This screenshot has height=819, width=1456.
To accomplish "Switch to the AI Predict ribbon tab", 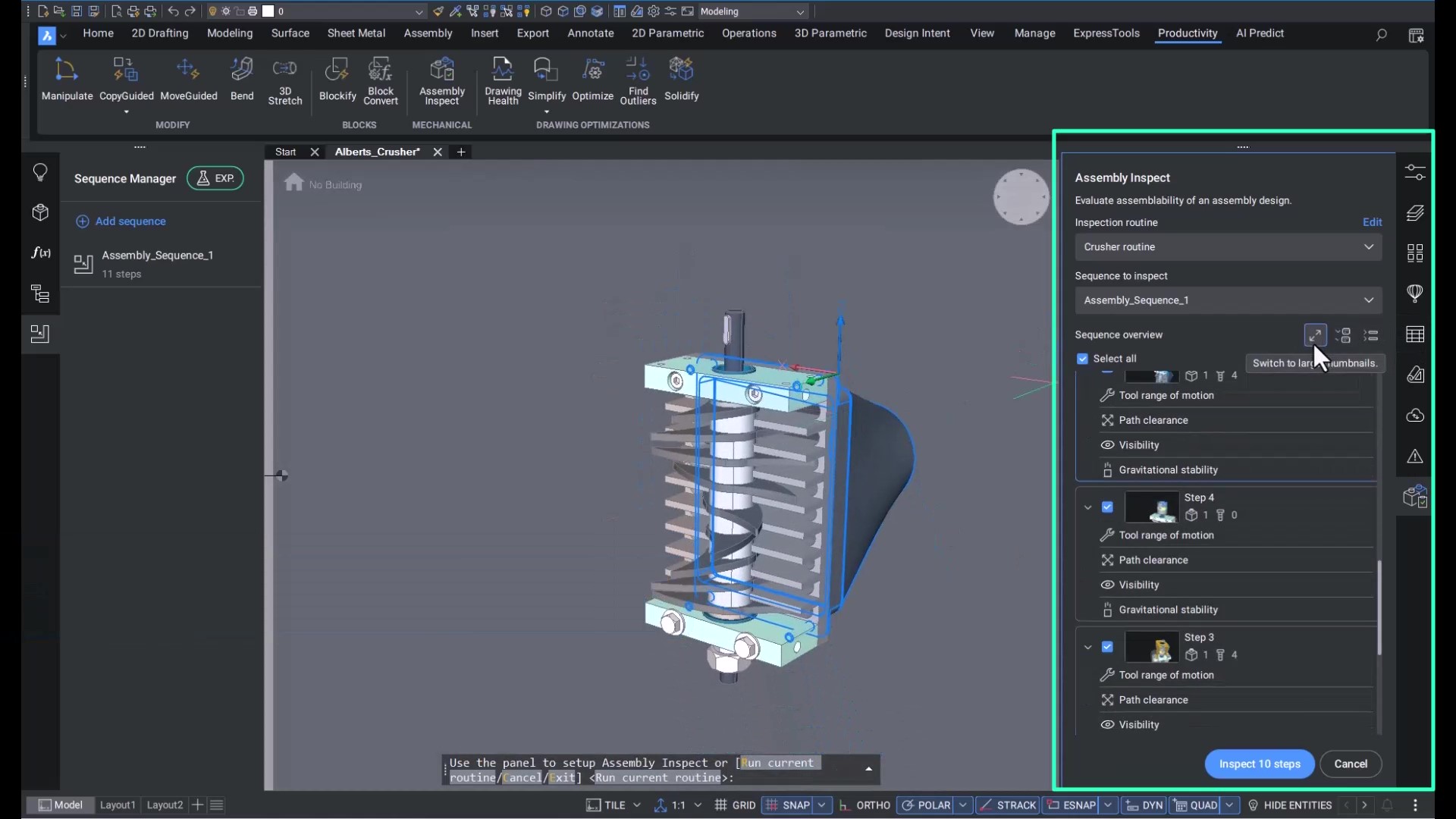I will [1259, 33].
